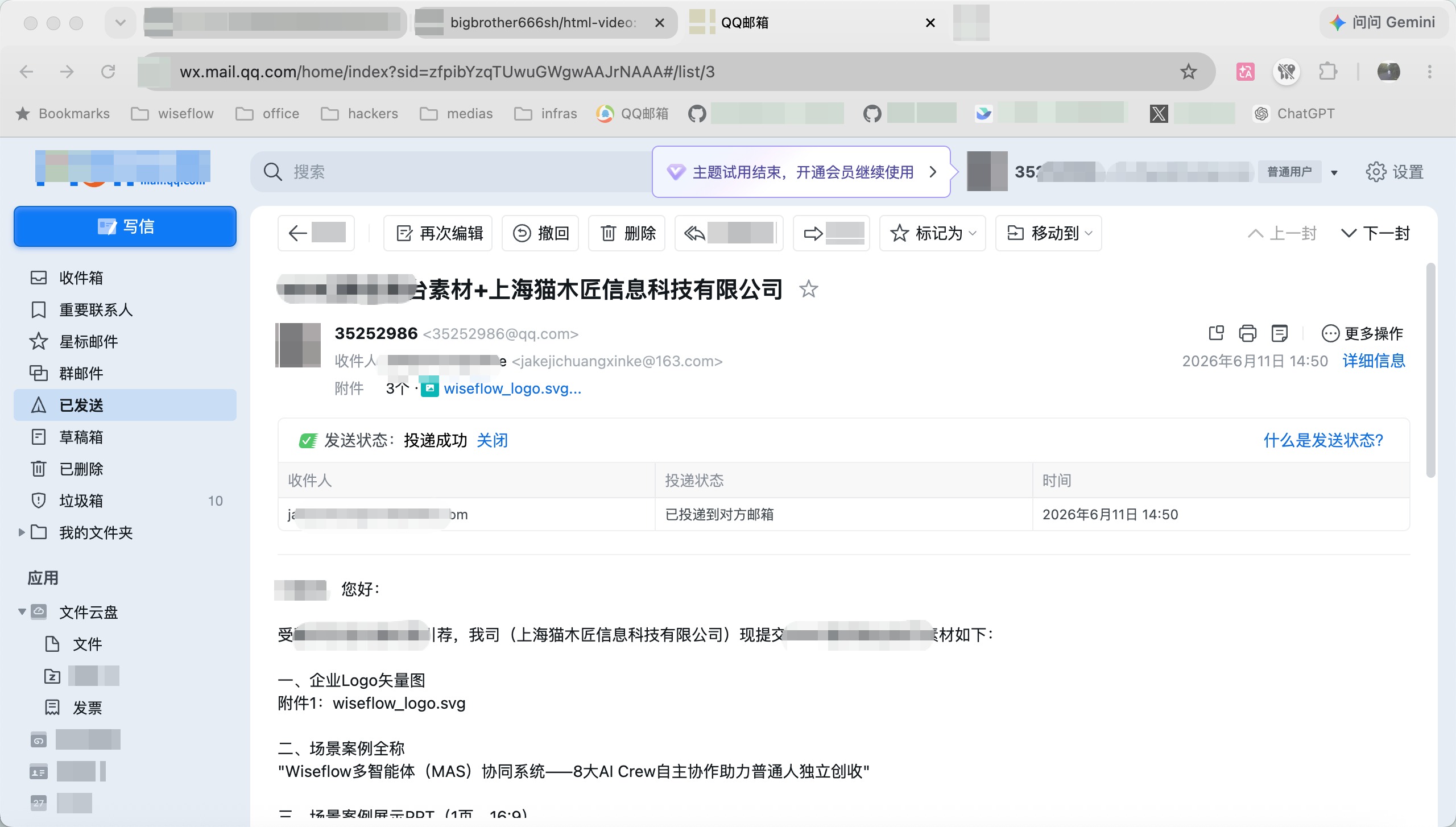Collapse the 文件云盘 section arrow

[22, 612]
